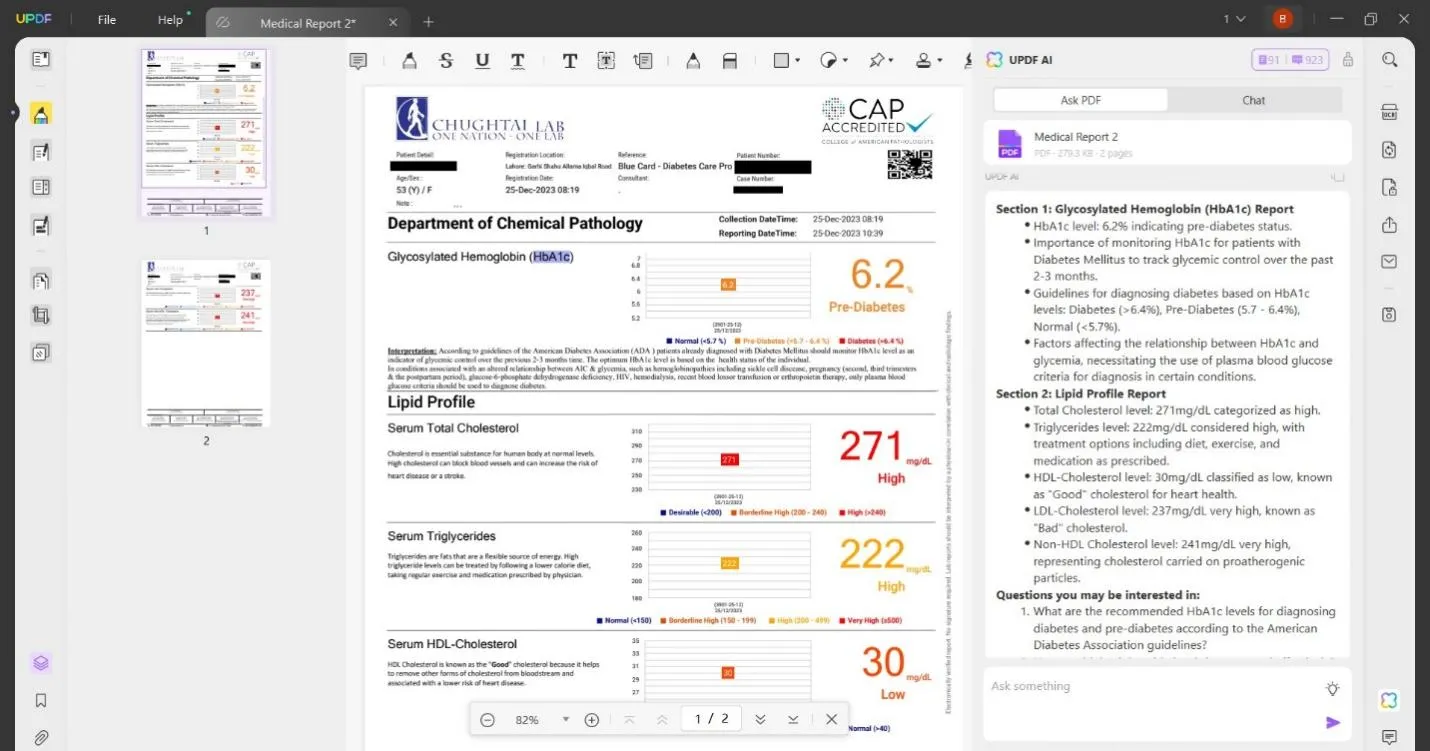Image resolution: width=1430 pixels, height=751 pixels.
Task: Select the squiggly underline tool
Action: point(518,61)
